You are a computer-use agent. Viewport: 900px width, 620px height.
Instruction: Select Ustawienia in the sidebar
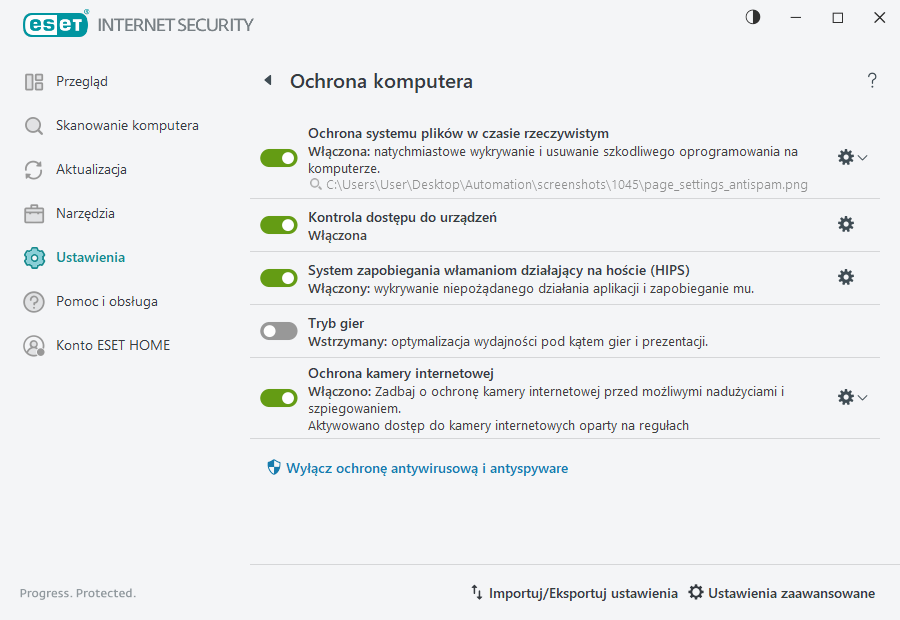(x=33, y=257)
